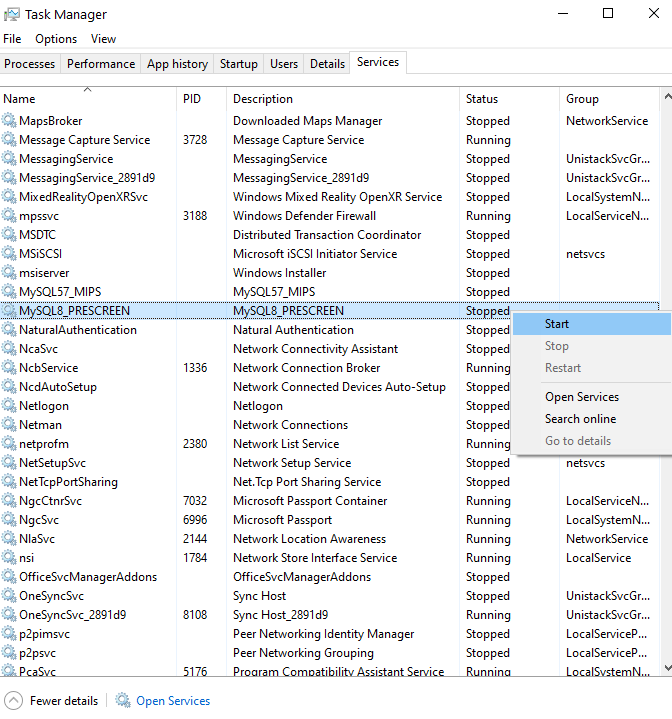Screen dimensions: 672x719
Task: Click the gear icon in the footer Open Services link
Action: tap(122, 700)
